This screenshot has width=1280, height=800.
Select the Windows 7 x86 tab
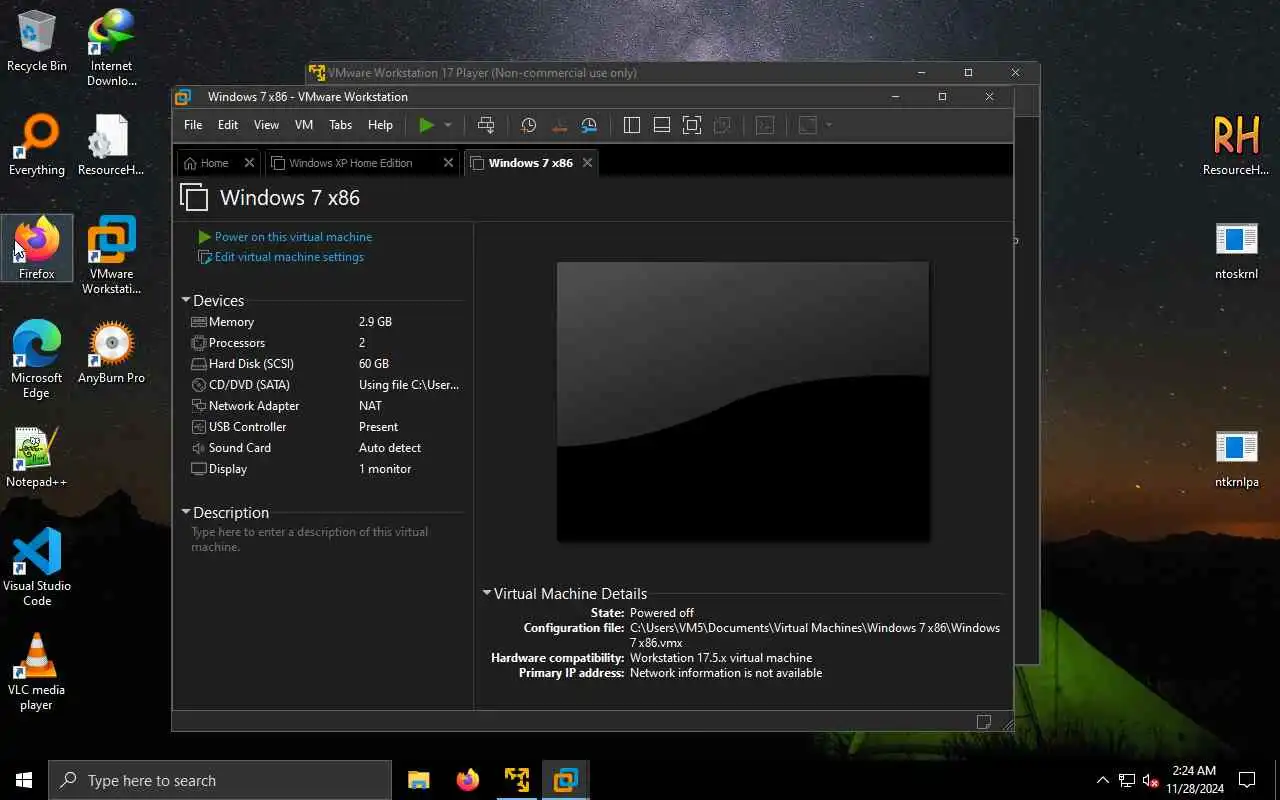point(531,163)
